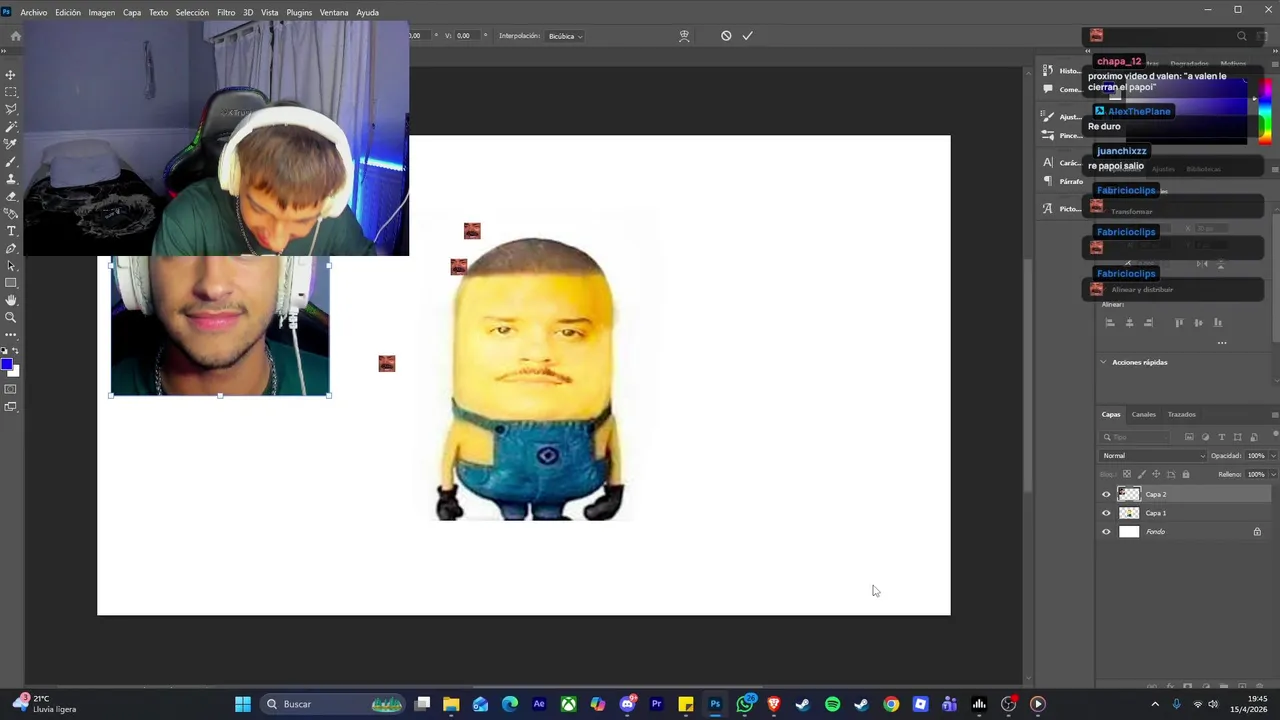The height and width of the screenshot is (720, 1280).
Task: Select the Clone Stamp tool
Action: [11, 179]
